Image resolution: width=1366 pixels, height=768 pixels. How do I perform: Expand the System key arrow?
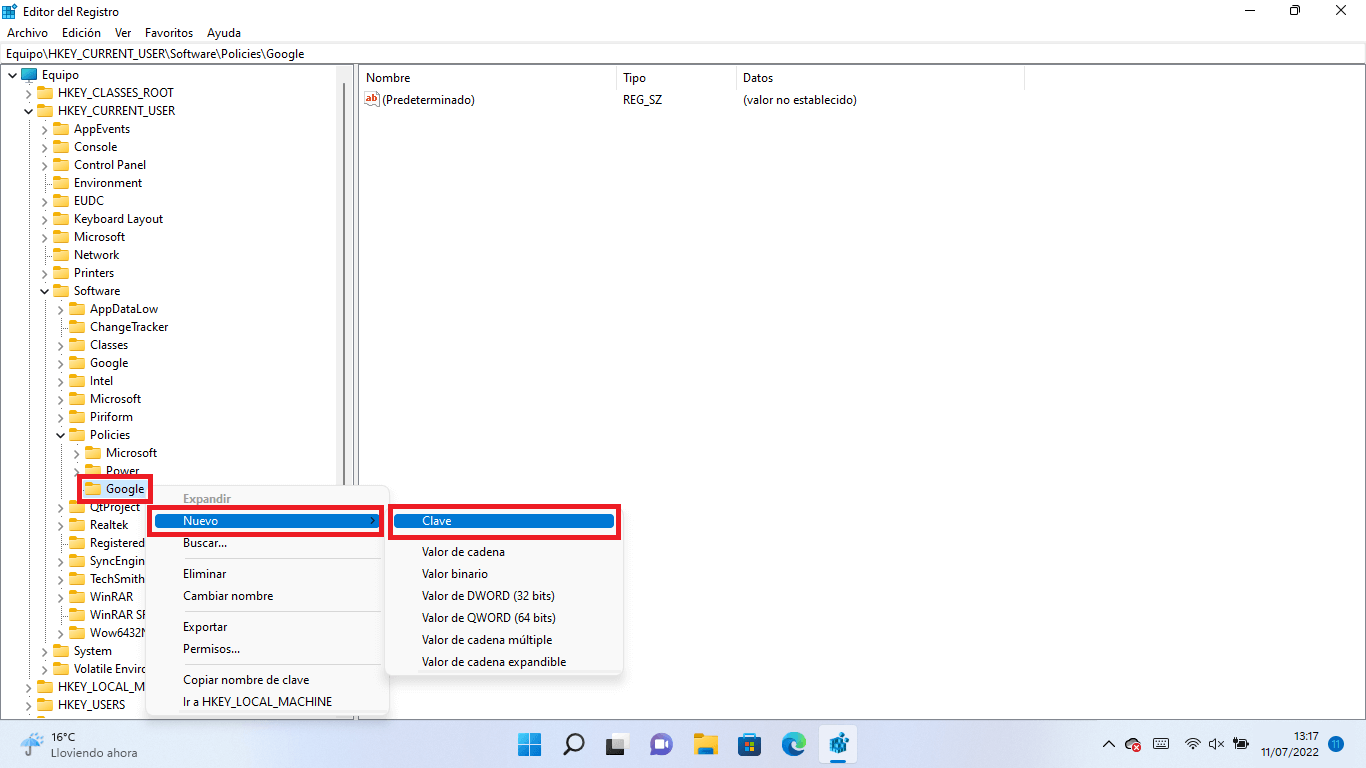(x=44, y=651)
